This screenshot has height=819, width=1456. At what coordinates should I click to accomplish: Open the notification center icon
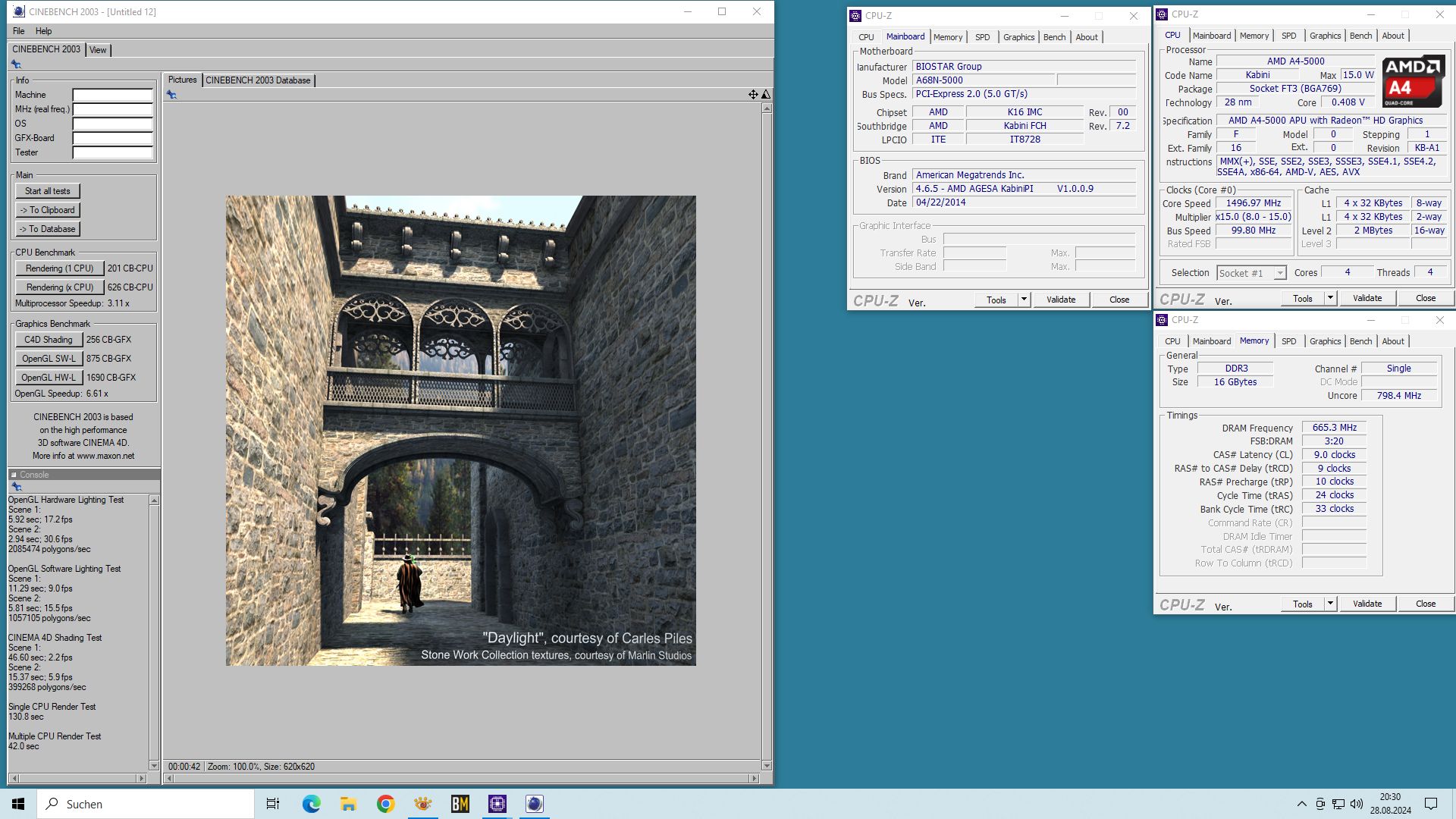[1431, 804]
